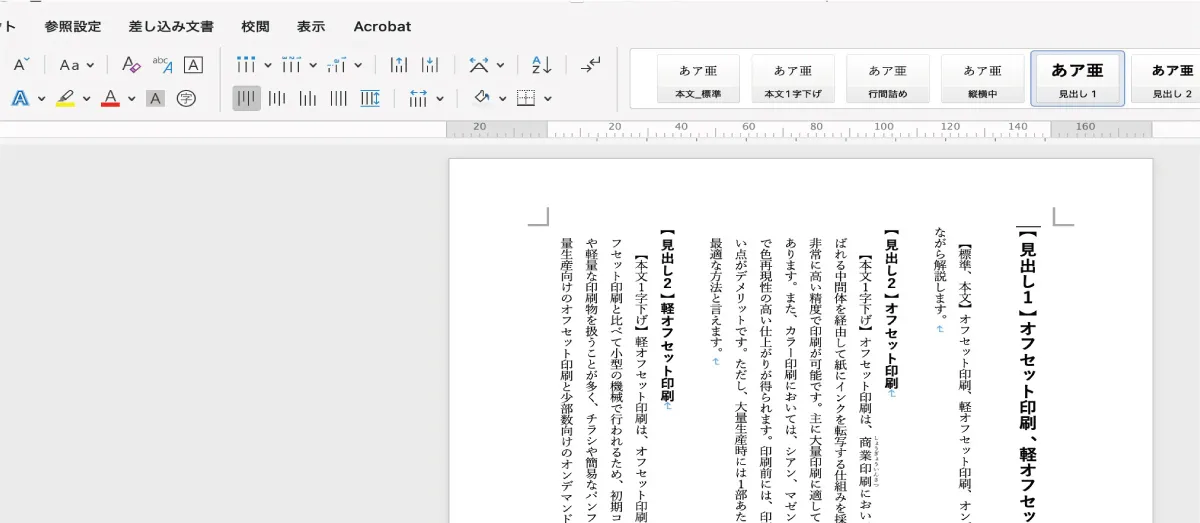Expand the line spacing dropdown arrow
Image resolution: width=1200 pixels, height=523 pixels.
pyautogui.click(x=439, y=98)
